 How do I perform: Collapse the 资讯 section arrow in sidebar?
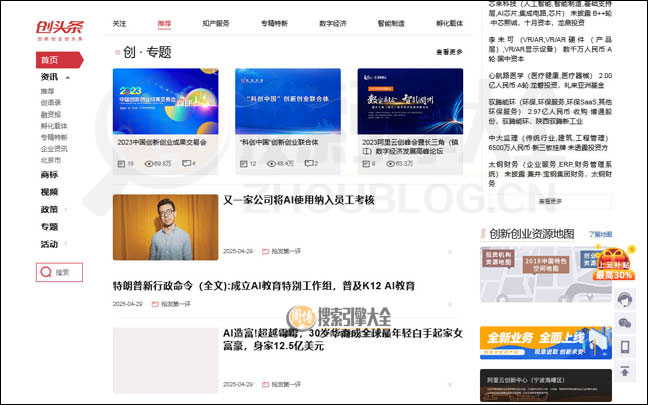[68, 77]
